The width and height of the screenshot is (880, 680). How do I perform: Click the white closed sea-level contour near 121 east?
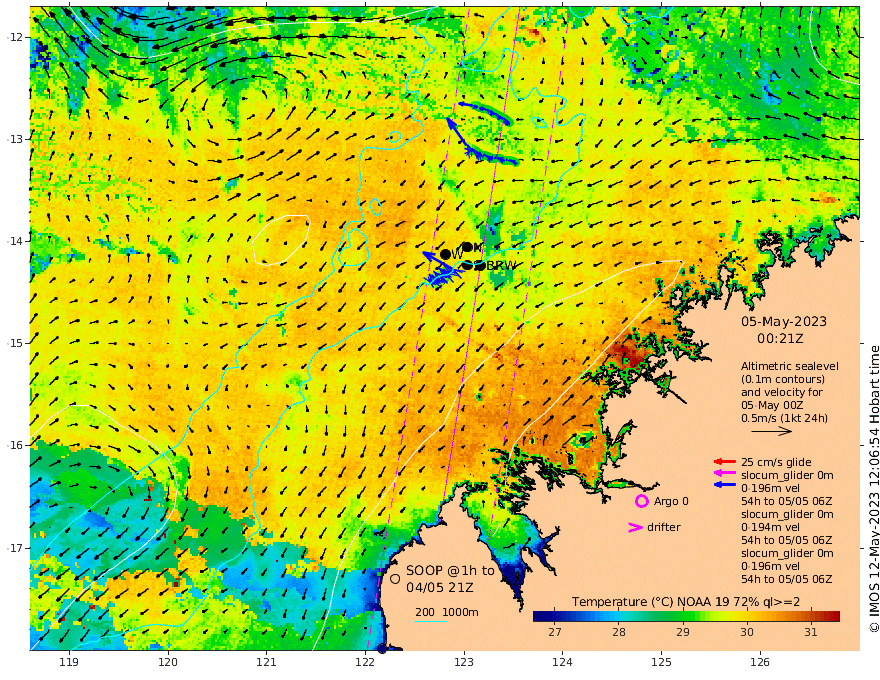(281, 240)
